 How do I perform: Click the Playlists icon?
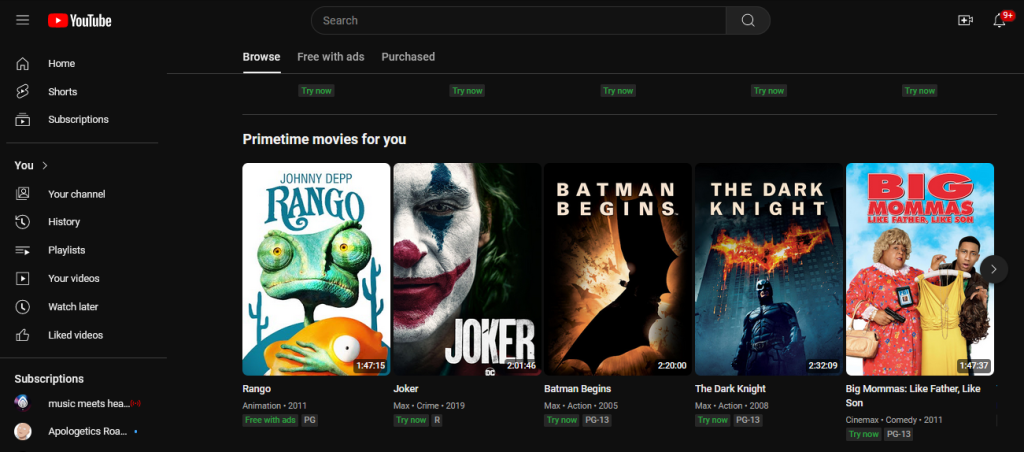(x=23, y=250)
